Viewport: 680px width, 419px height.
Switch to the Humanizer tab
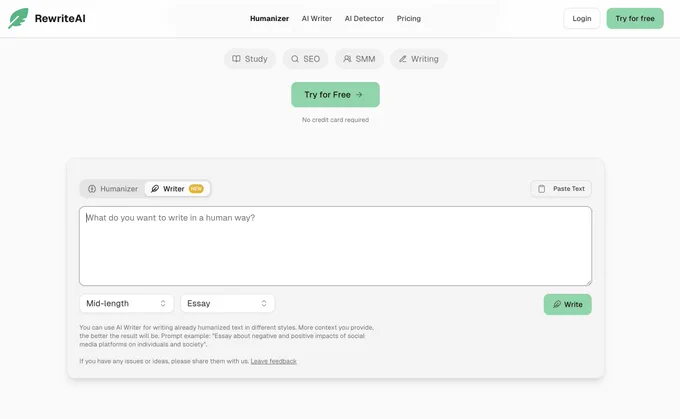tap(113, 189)
